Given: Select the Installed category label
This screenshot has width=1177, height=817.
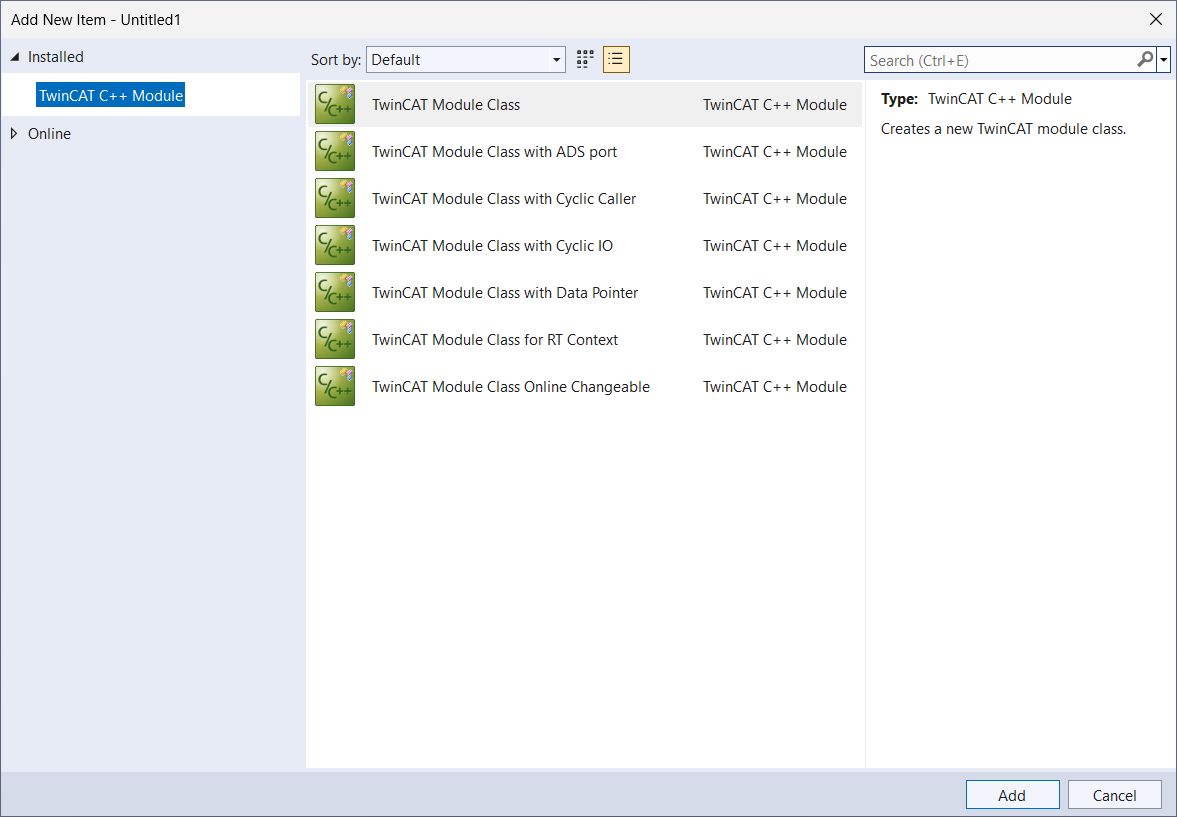Looking at the screenshot, I should point(56,57).
